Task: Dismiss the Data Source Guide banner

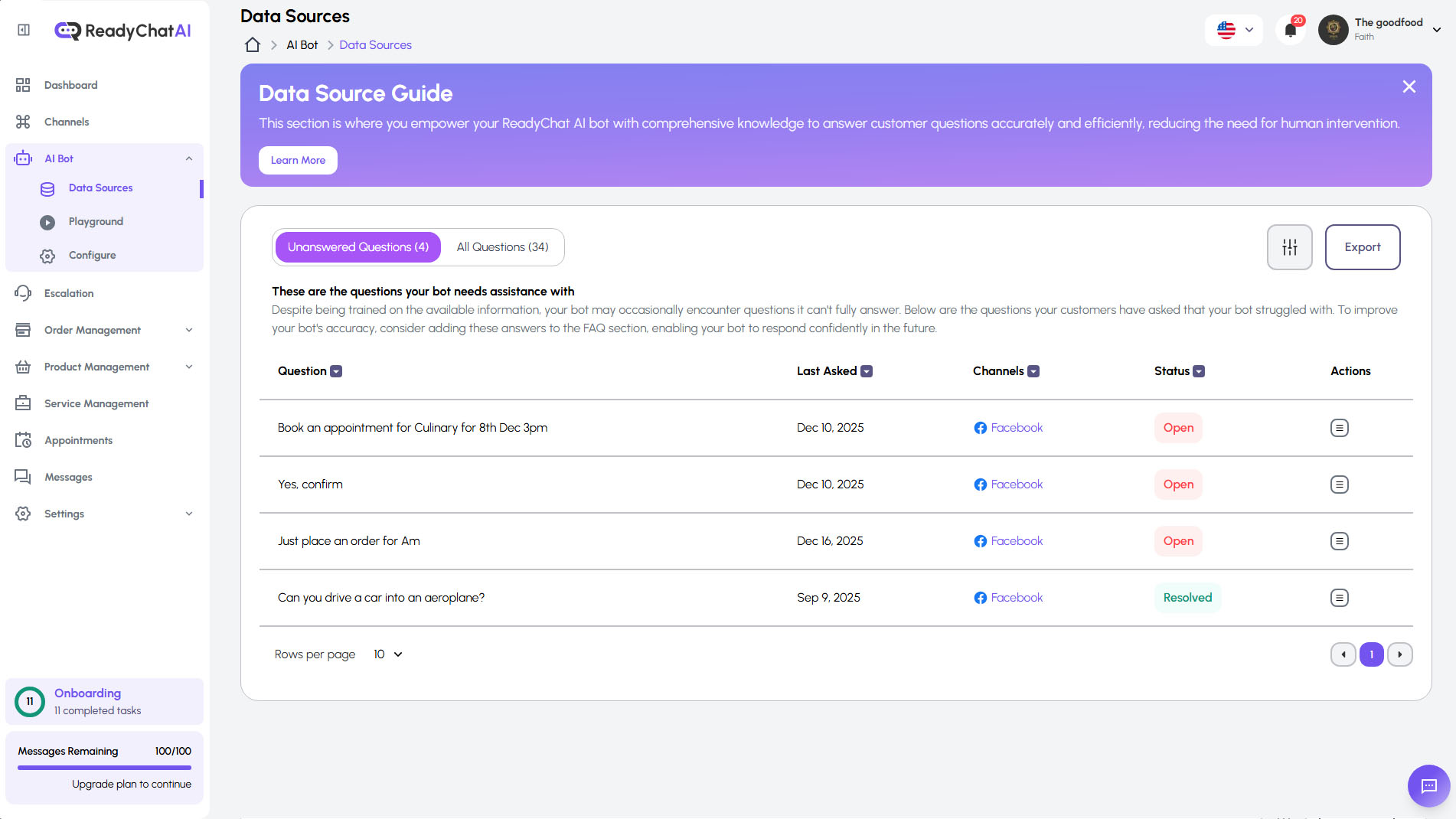Action: [1409, 86]
